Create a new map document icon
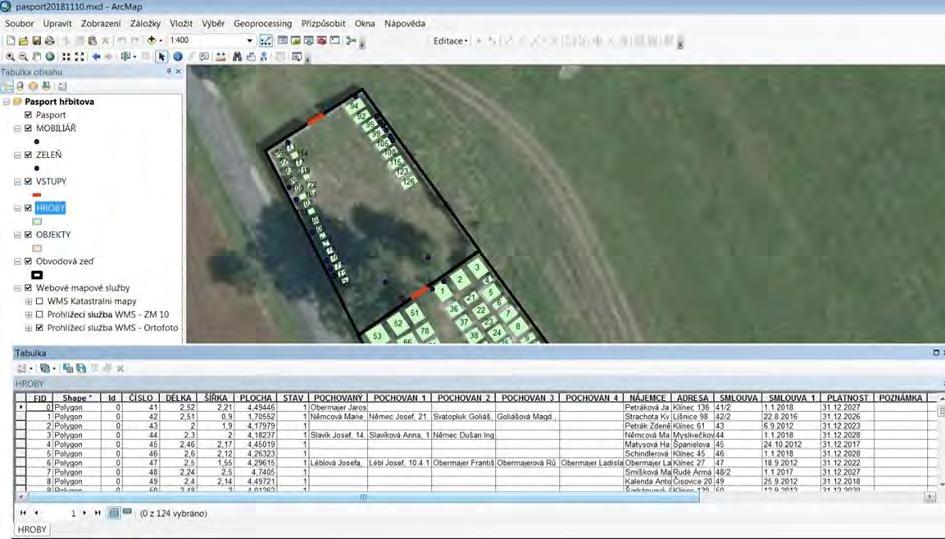The image size is (945, 539). click(10, 40)
